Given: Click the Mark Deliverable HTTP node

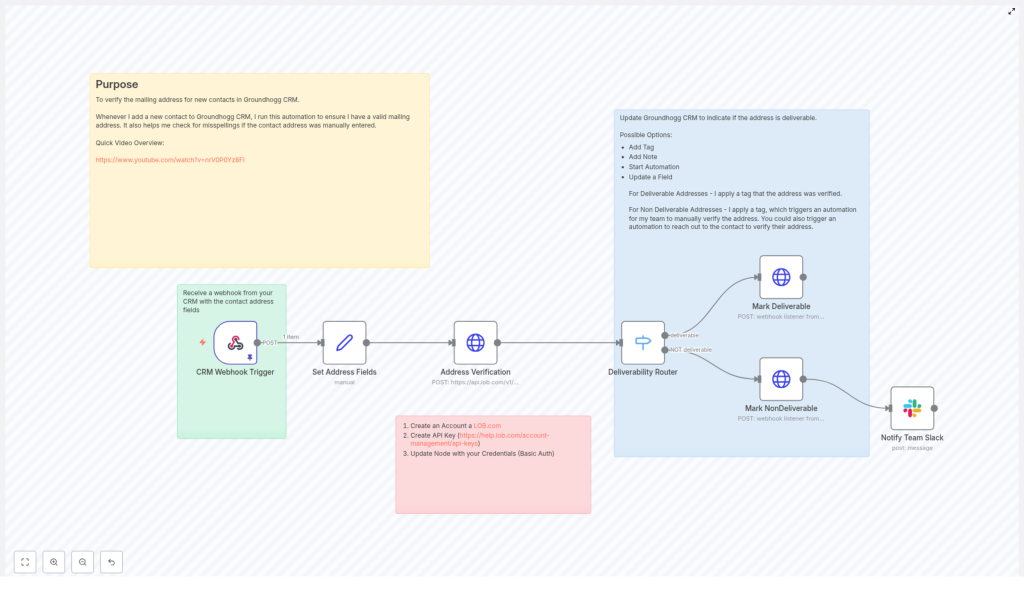Looking at the screenshot, I should [x=781, y=277].
